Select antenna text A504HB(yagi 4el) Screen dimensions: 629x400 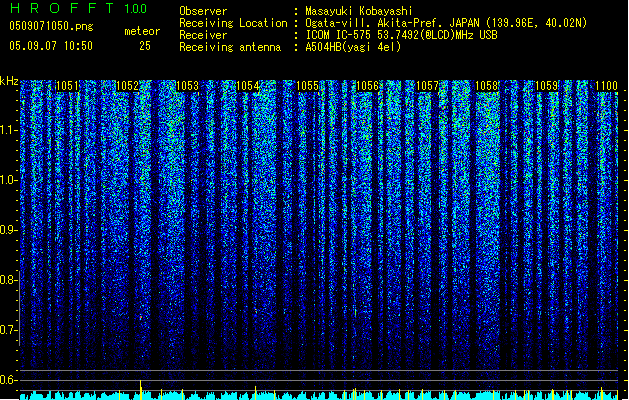(353, 47)
